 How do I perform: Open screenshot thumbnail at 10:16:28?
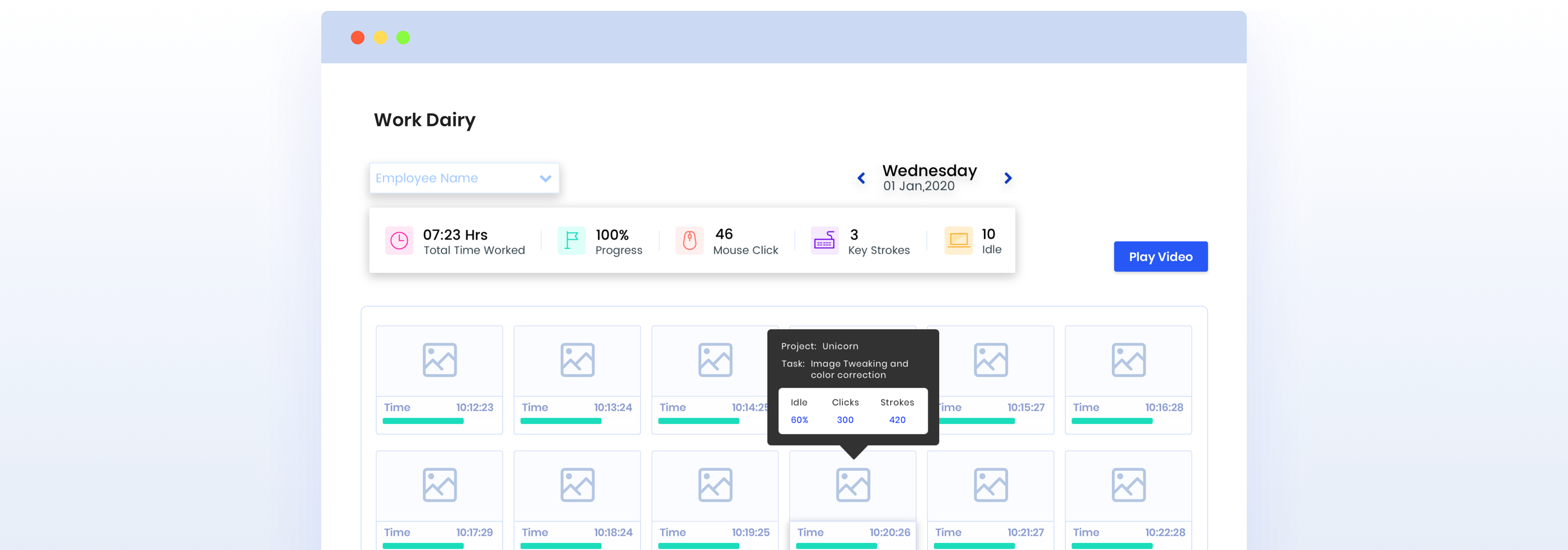(1129, 360)
